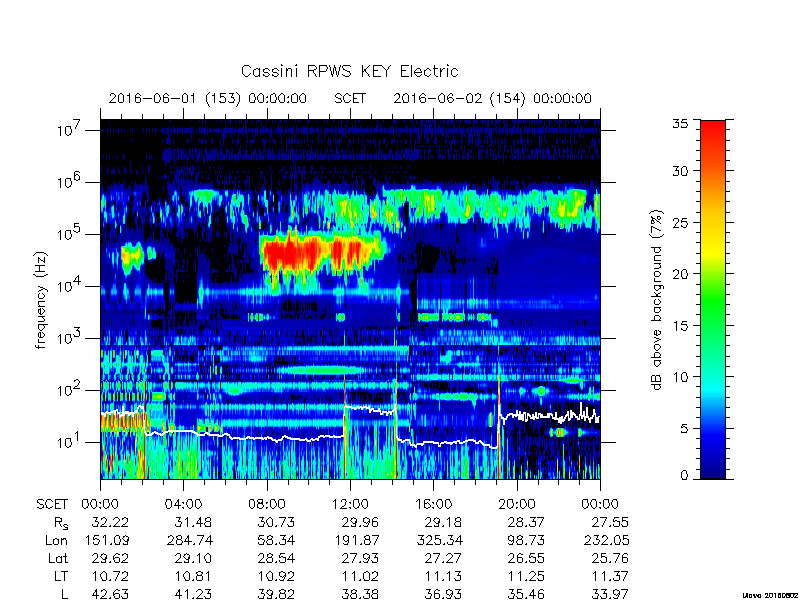800x600 pixels.
Task: Click the L value 38.38
Action: tap(359, 594)
